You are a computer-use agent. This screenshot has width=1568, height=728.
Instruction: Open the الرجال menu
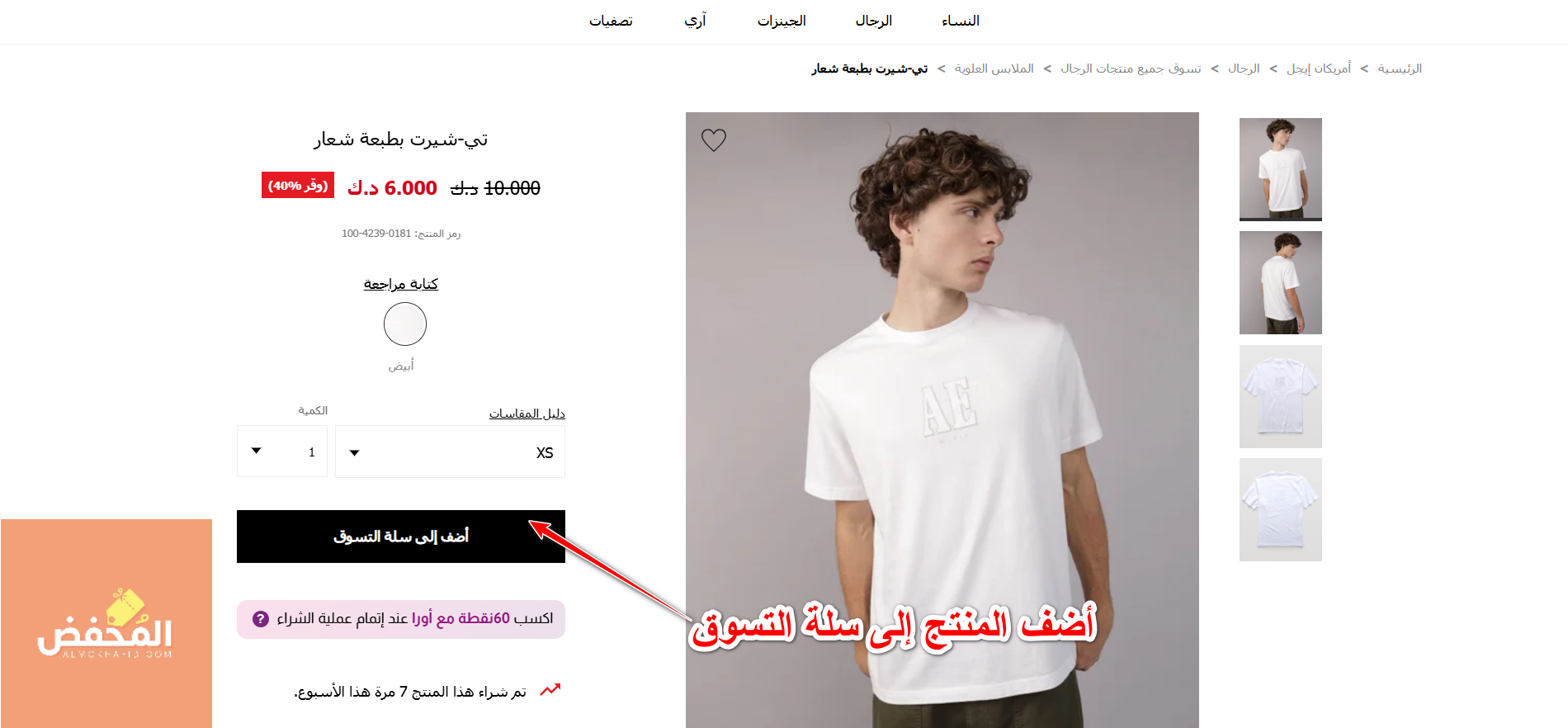pos(874,21)
